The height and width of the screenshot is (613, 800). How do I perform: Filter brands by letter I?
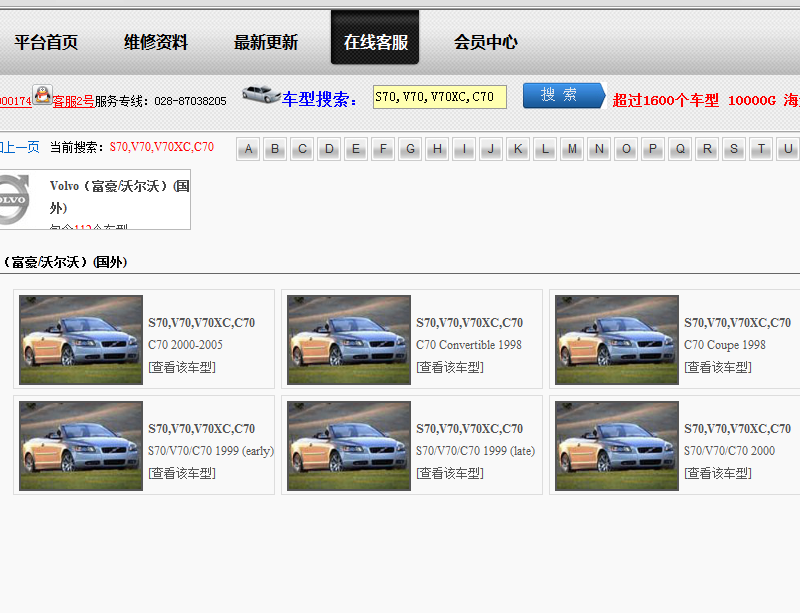coord(464,149)
